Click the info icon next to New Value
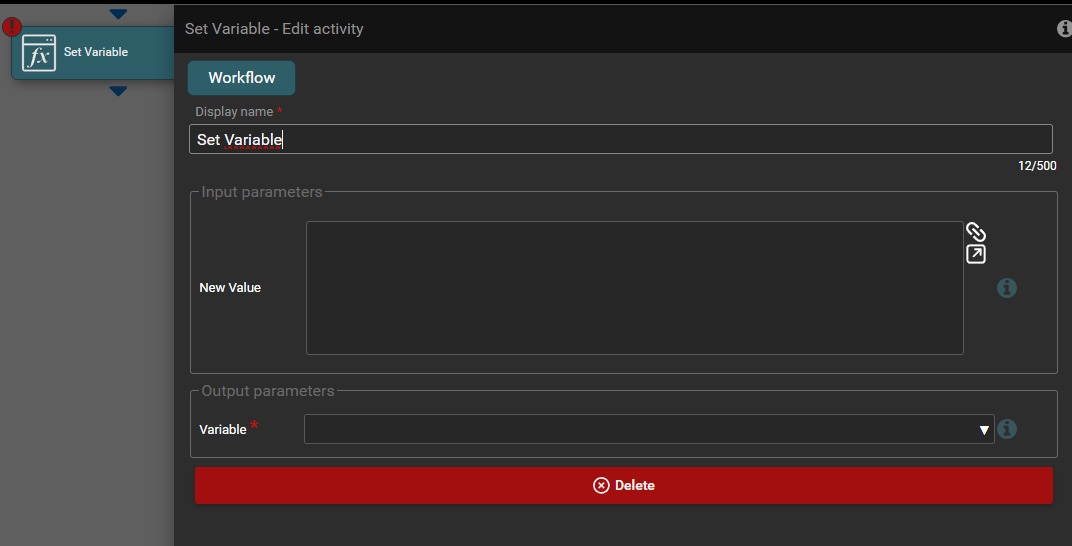 tap(1007, 288)
